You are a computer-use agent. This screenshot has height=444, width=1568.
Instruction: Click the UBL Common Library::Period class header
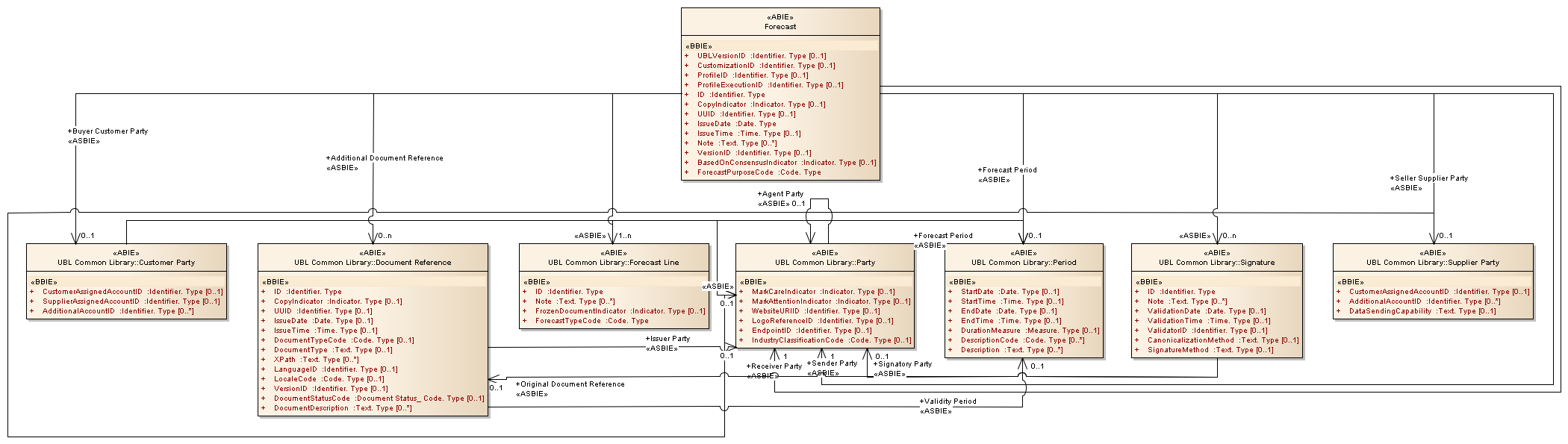(1023, 263)
